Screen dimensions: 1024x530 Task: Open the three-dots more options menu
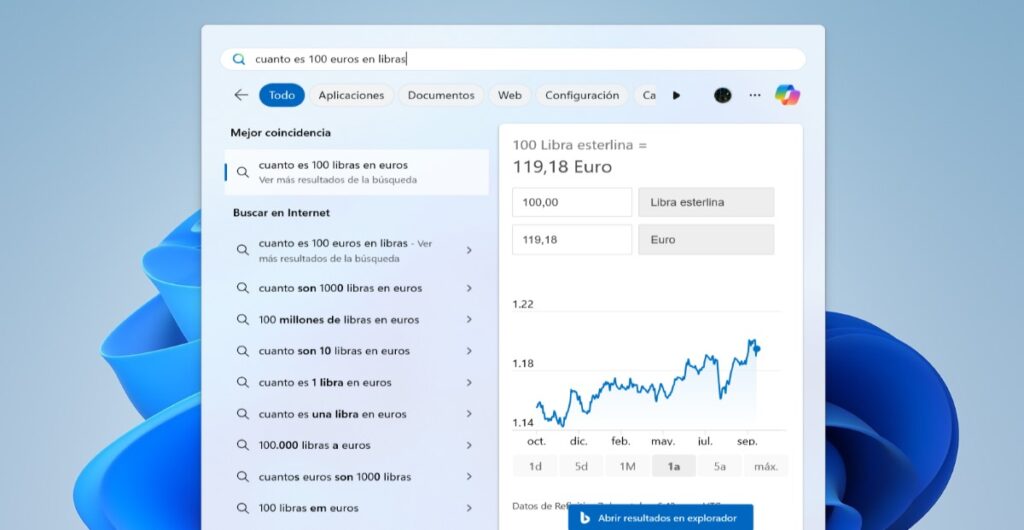(755, 95)
